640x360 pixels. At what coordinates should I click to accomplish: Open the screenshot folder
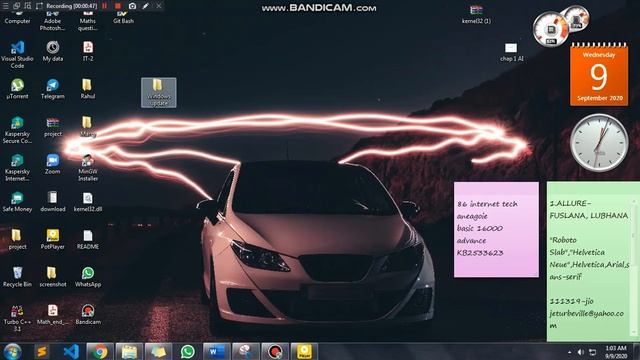53,277
